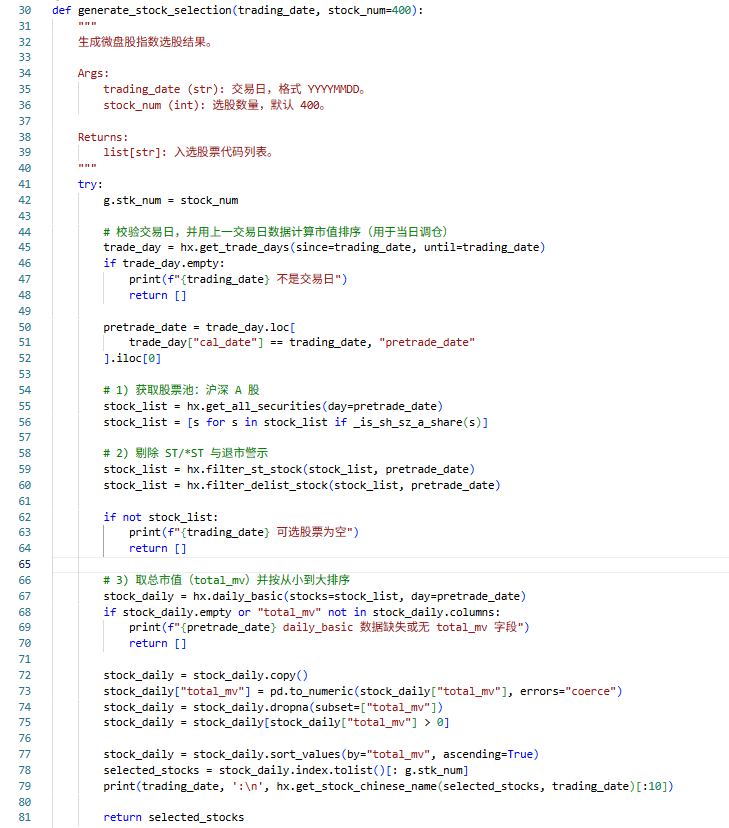Click the return selected_stocks statement

[x=174, y=817]
